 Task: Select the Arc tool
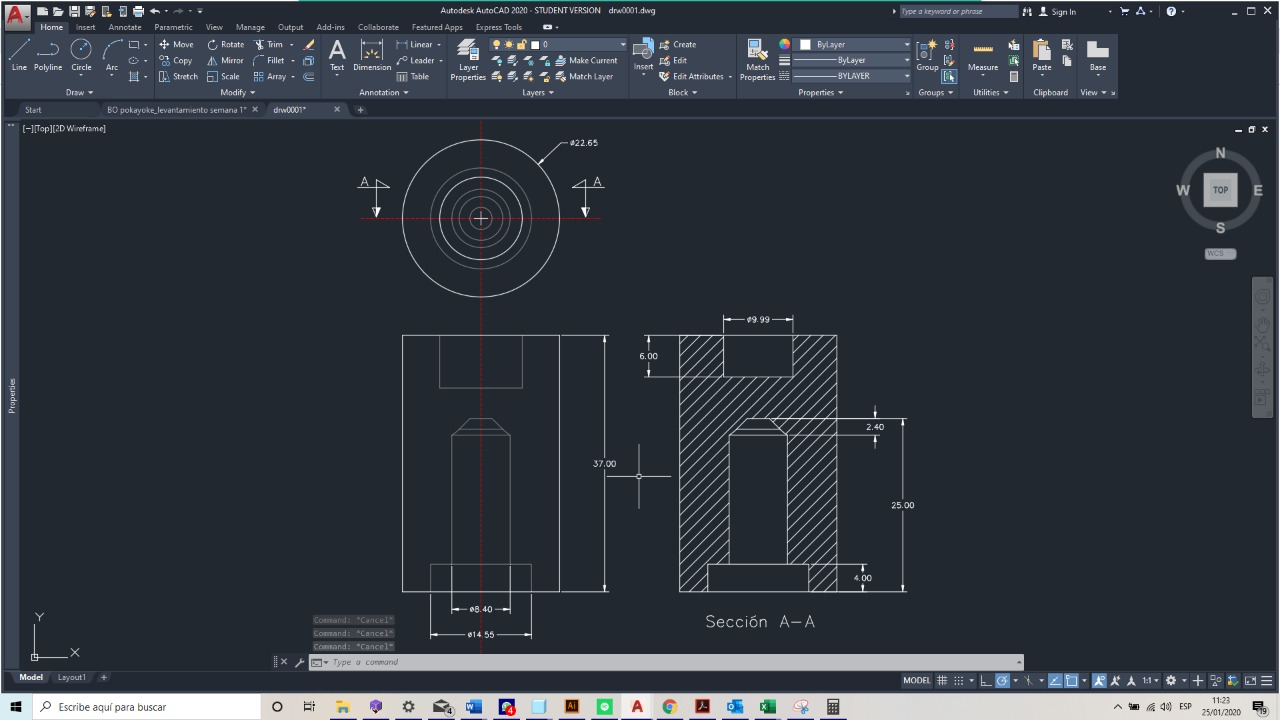[x=111, y=55]
